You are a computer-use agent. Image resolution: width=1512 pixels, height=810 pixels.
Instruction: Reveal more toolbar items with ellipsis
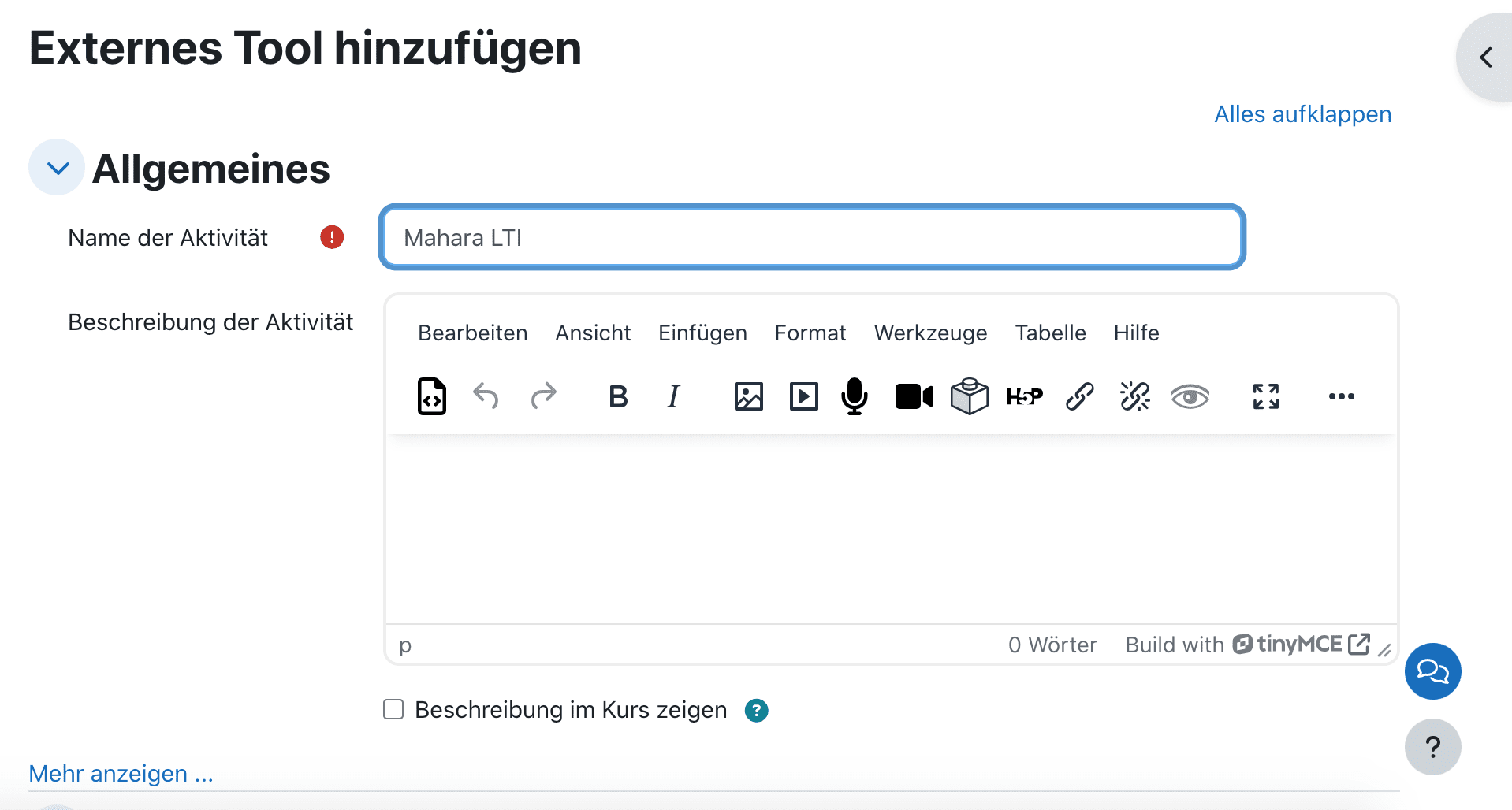(x=1341, y=396)
